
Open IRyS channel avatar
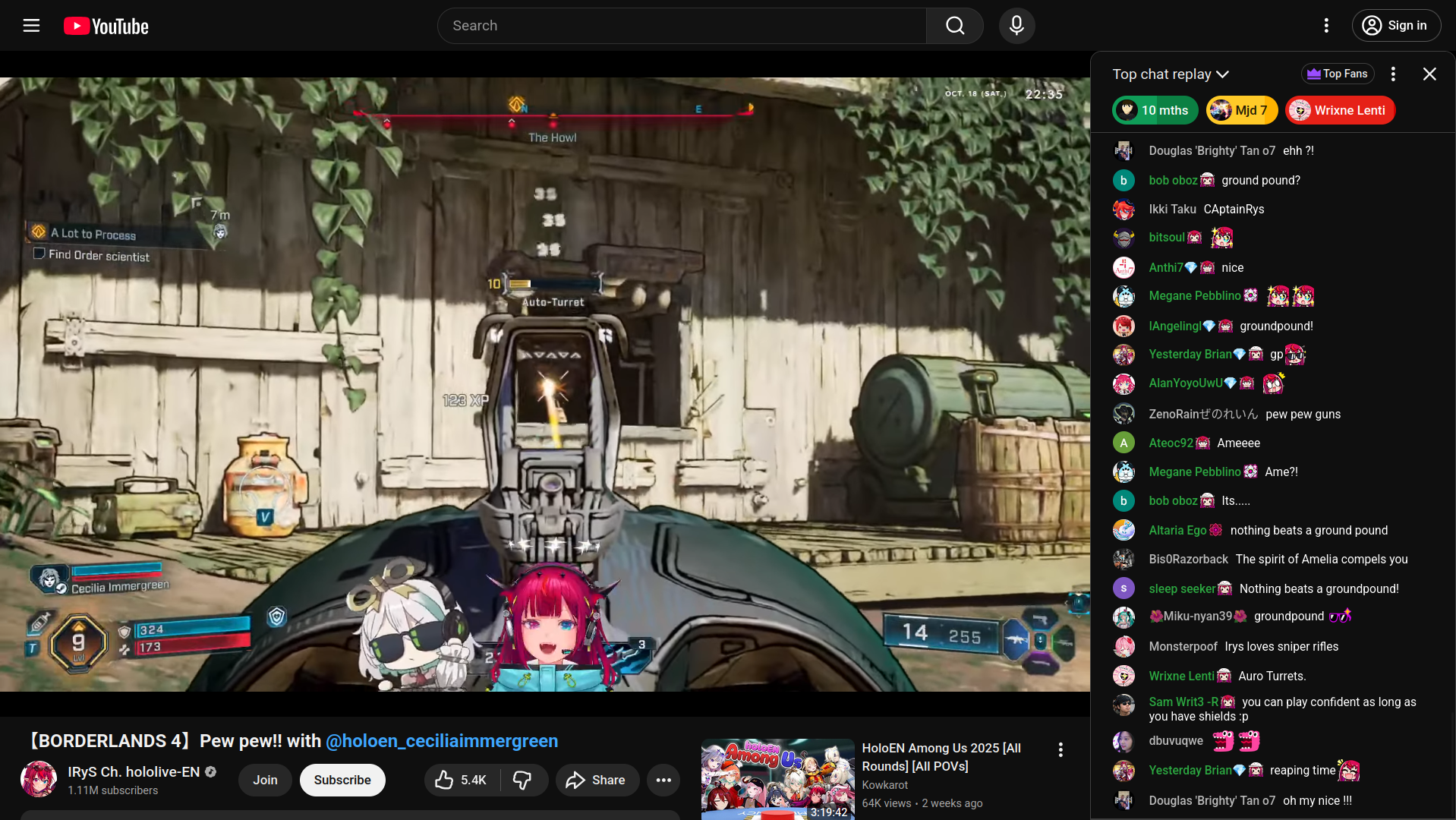coord(39,780)
